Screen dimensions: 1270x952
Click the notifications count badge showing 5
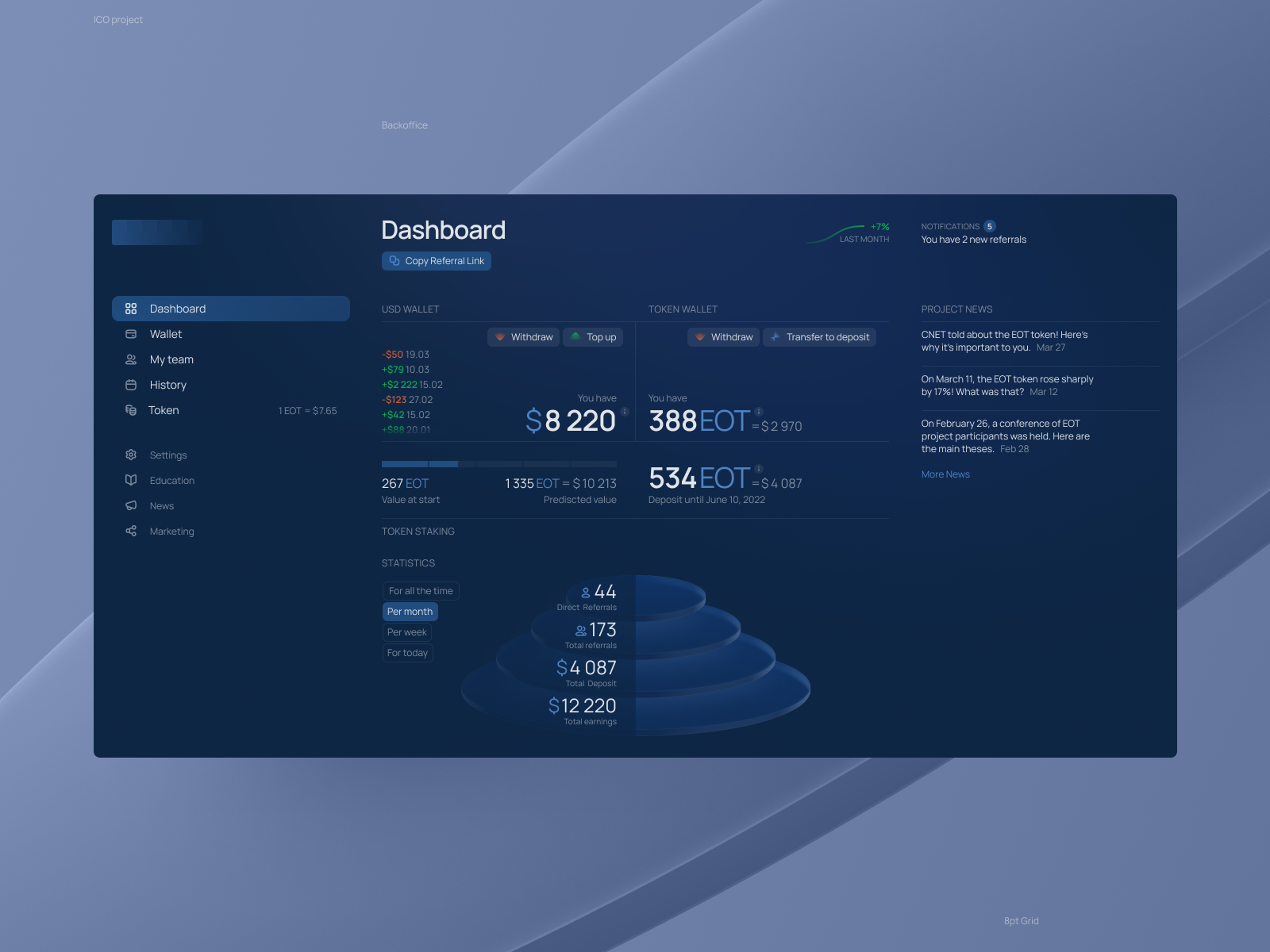pos(989,226)
